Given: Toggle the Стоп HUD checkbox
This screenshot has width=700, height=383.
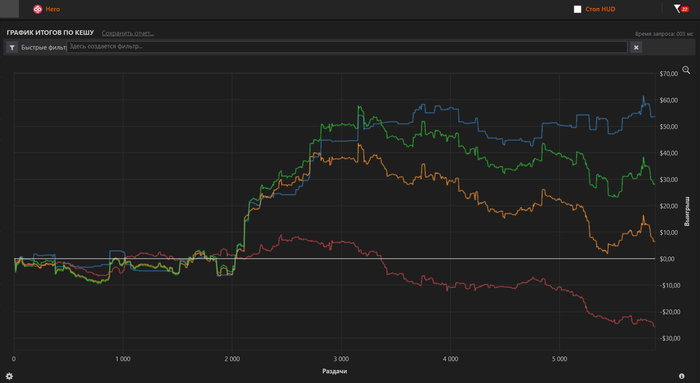Looking at the screenshot, I should point(577,9).
